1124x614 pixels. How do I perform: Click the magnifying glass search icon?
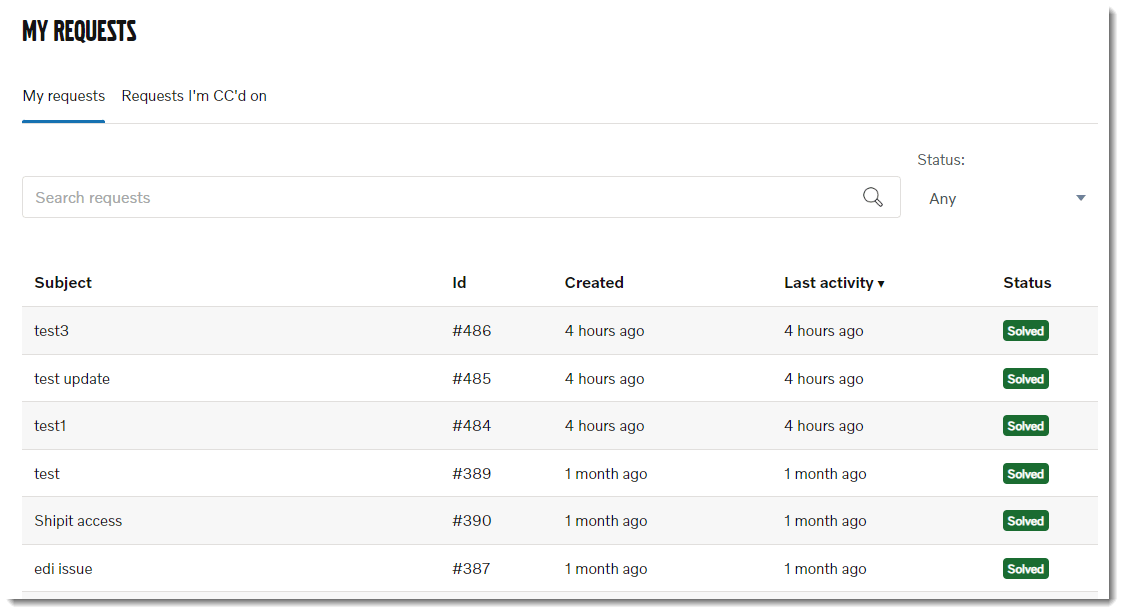click(x=873, y=197)
